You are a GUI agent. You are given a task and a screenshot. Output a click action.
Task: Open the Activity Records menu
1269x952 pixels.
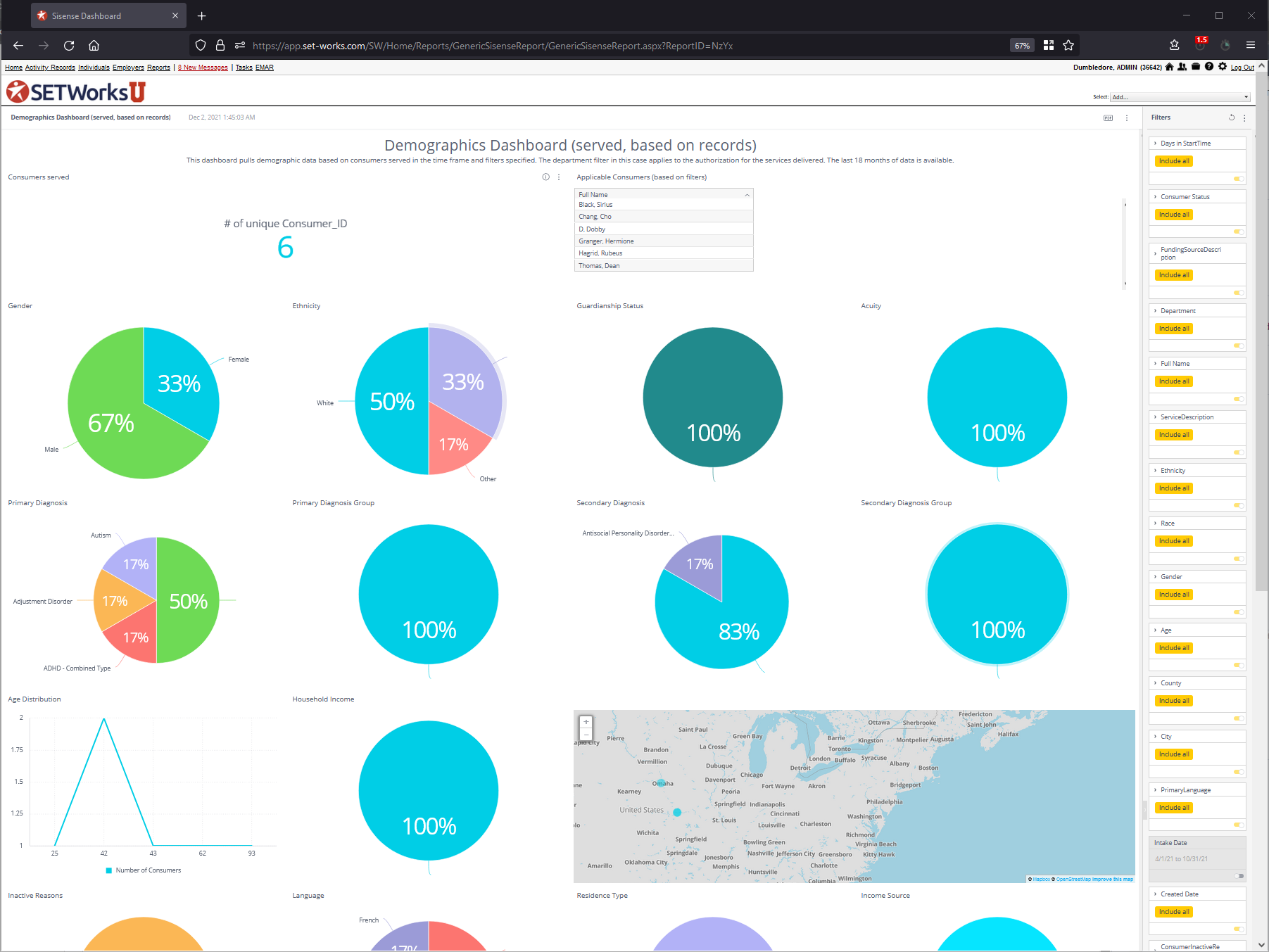50,68
